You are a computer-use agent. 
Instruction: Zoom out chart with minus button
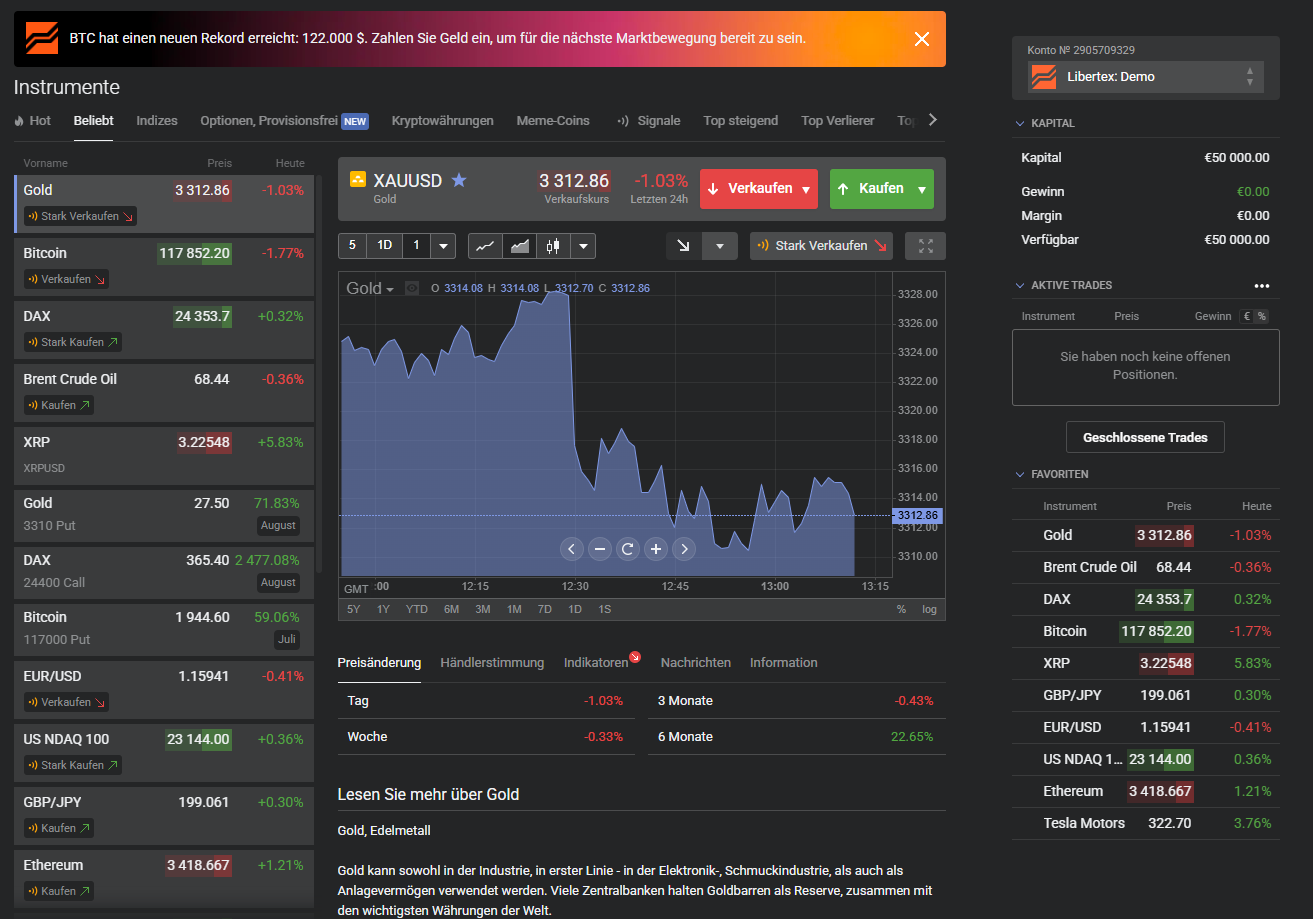[600, 548]
